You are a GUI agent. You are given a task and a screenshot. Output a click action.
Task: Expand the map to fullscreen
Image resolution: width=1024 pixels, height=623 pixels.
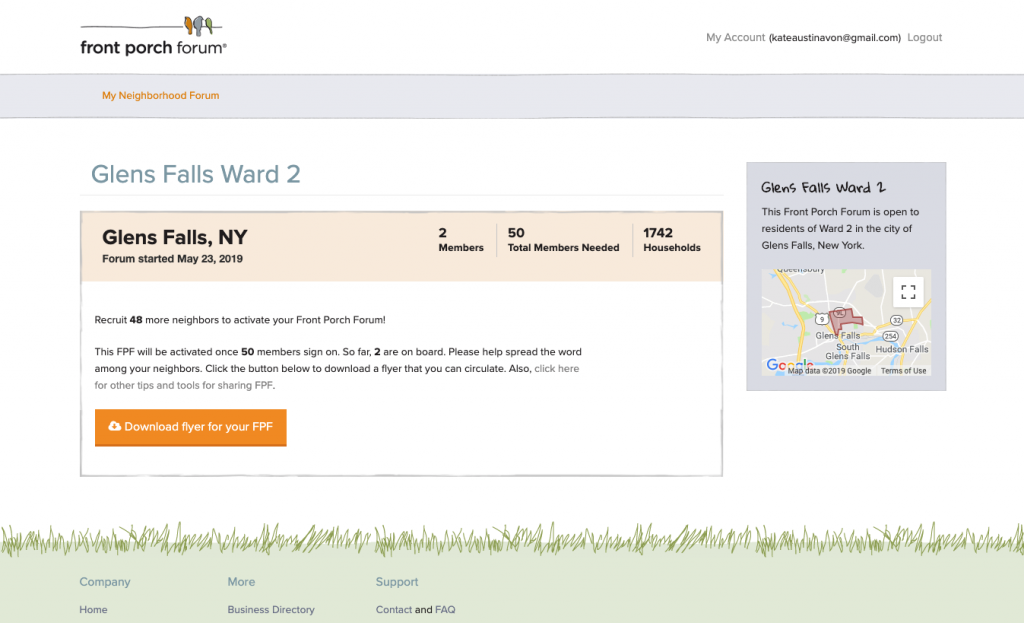[908, 292]
